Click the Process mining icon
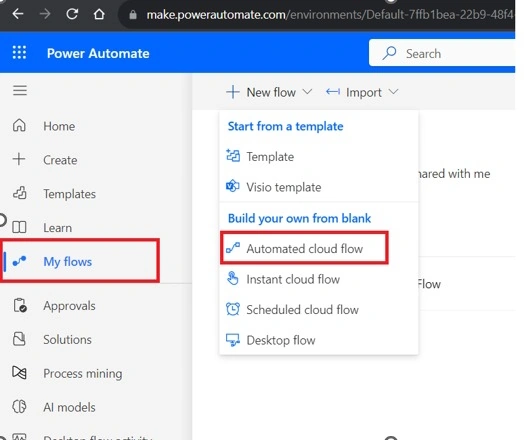The width and height of the screenshot is (524, 440). click(19, 373)
